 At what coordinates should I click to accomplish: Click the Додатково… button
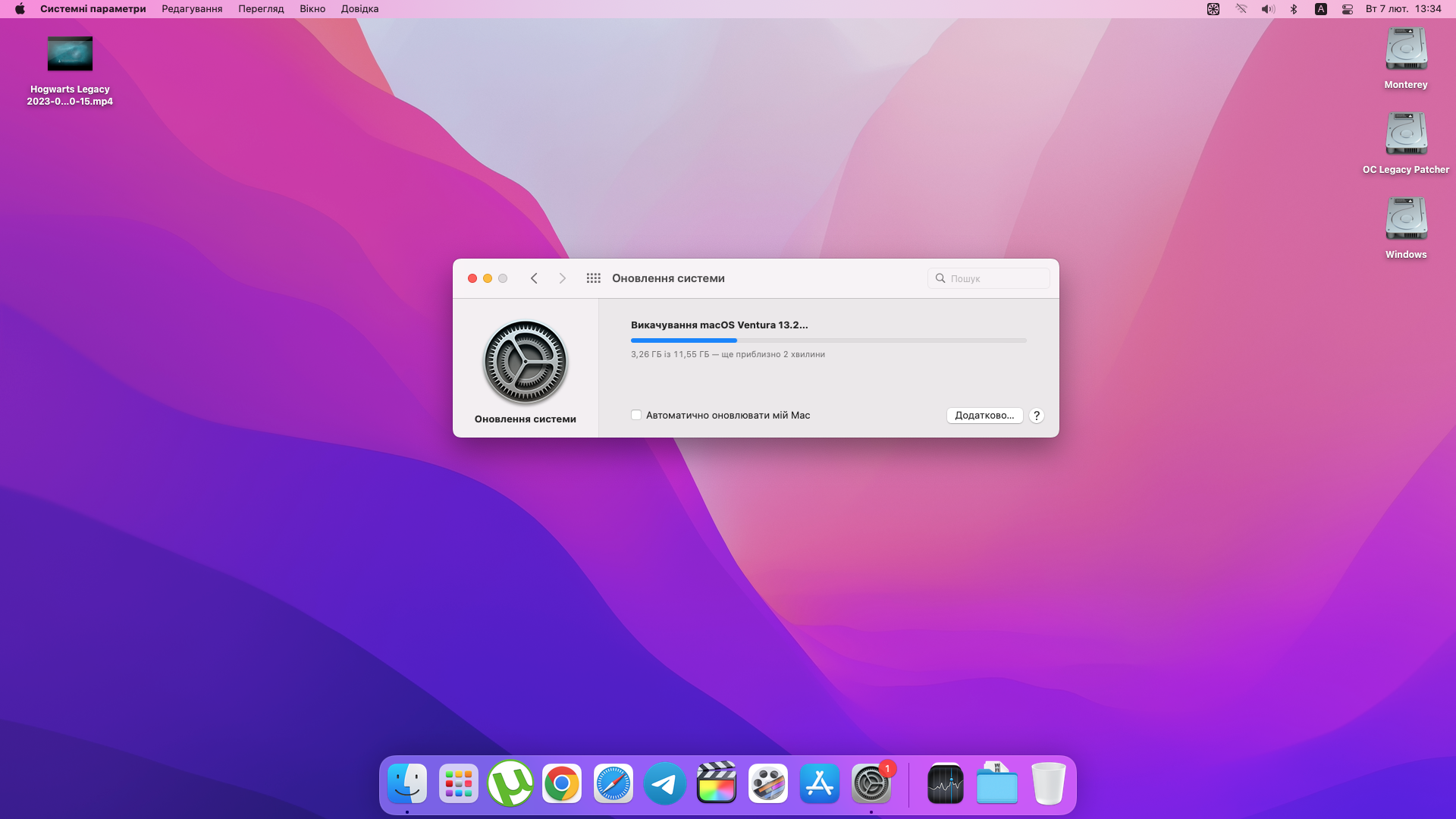point(984,416)
